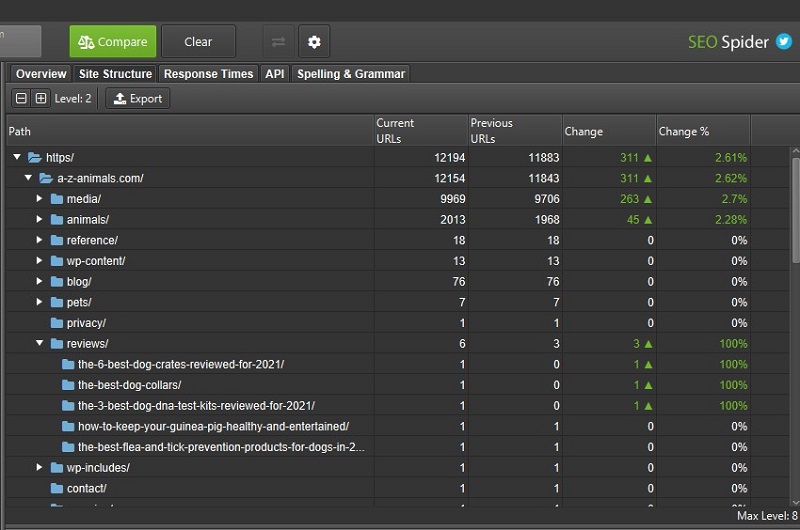Open the settings gear icon

coord(314,42)
